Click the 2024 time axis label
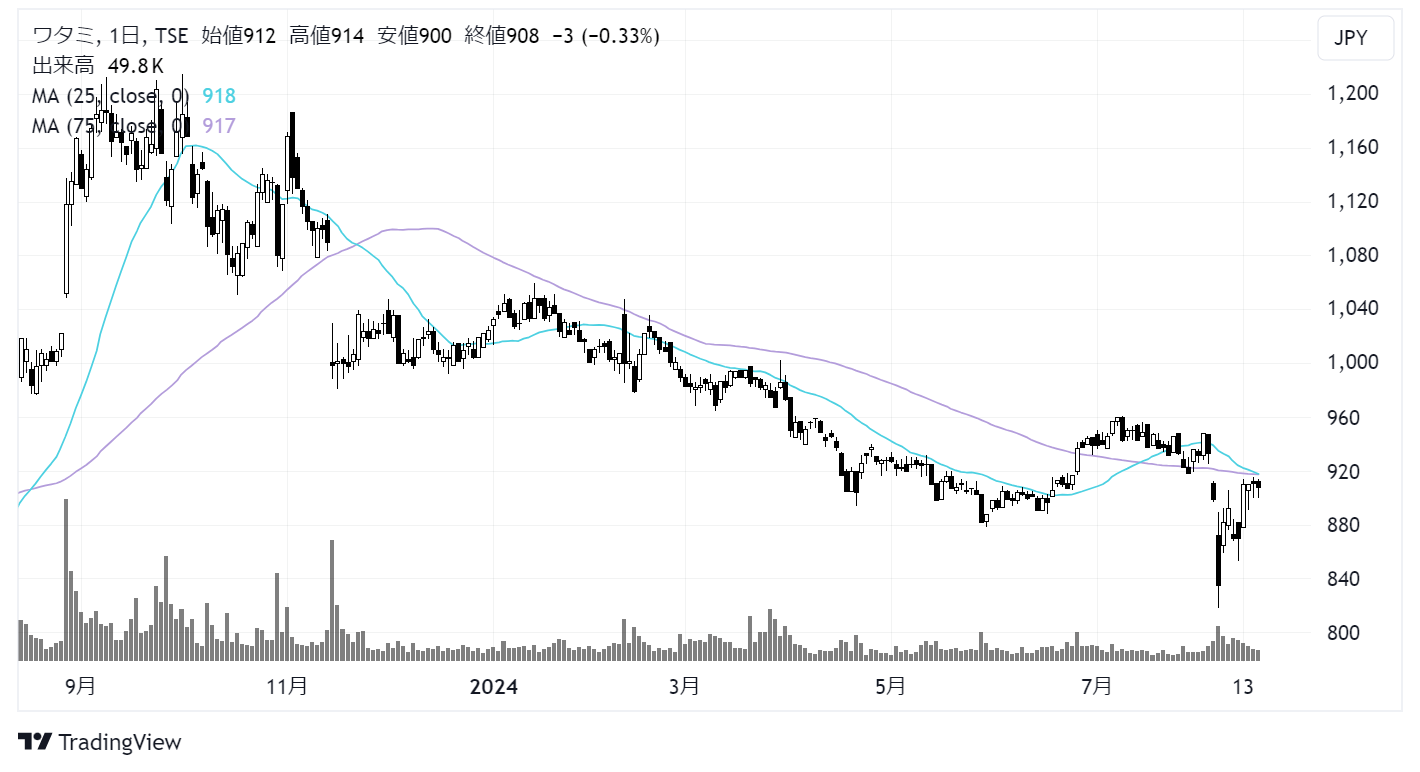Viewport: 1420px width, 772px height. click(493, 687)
